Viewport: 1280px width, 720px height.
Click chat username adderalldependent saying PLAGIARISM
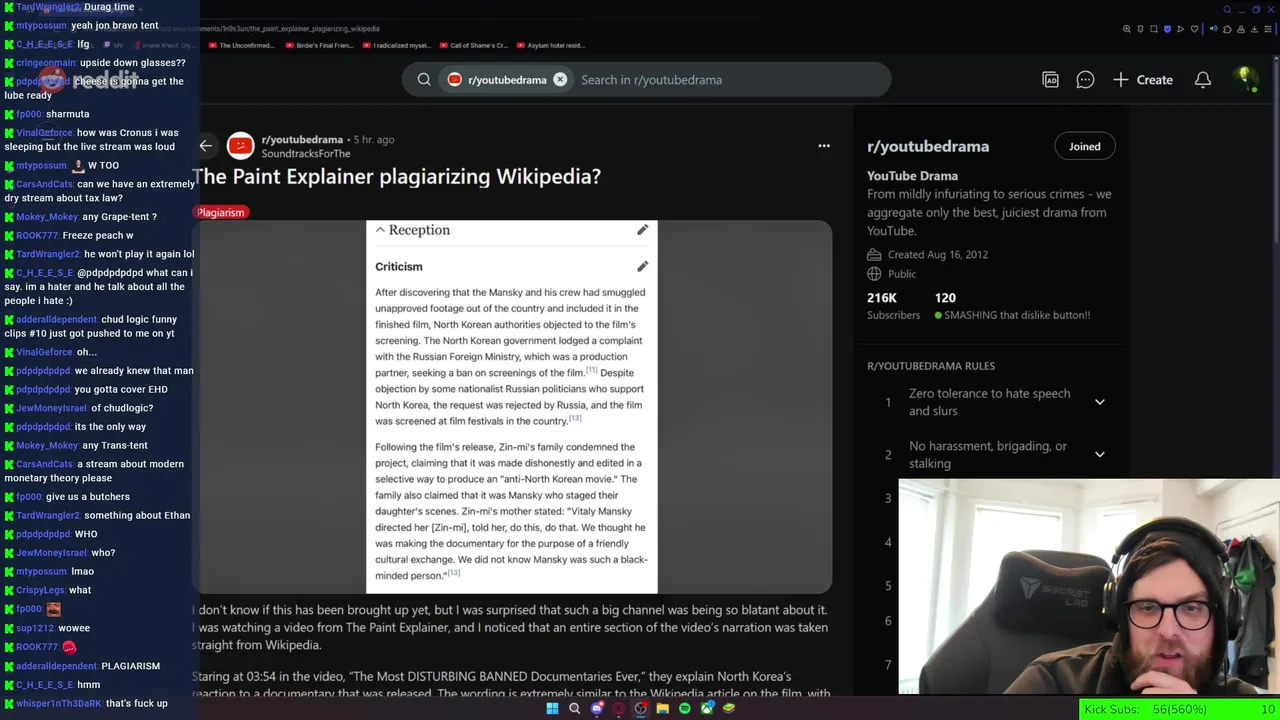56,666
